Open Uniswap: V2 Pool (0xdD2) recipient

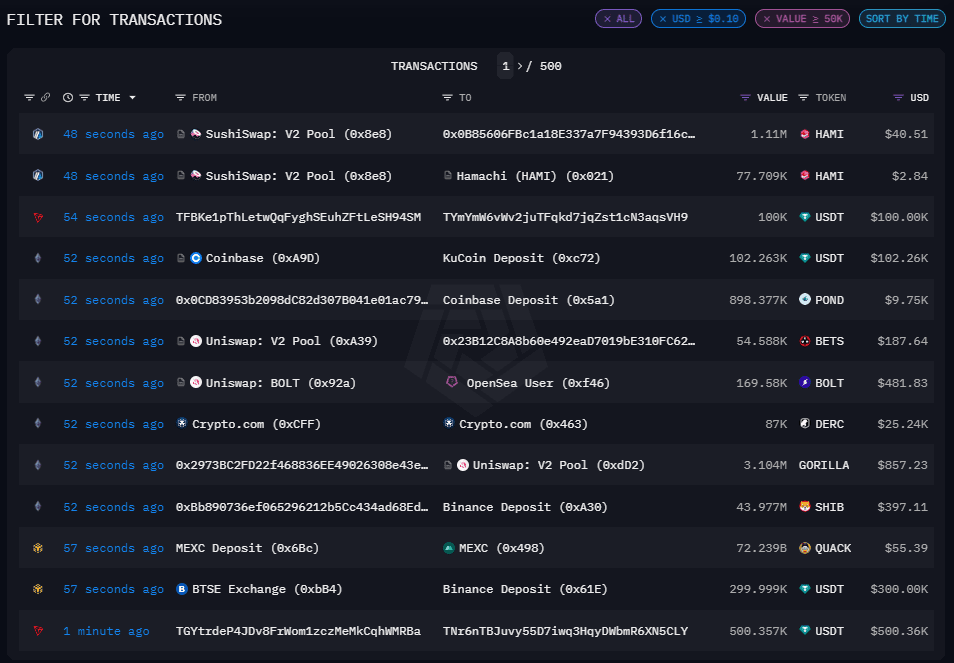click(x=559, y=465)
